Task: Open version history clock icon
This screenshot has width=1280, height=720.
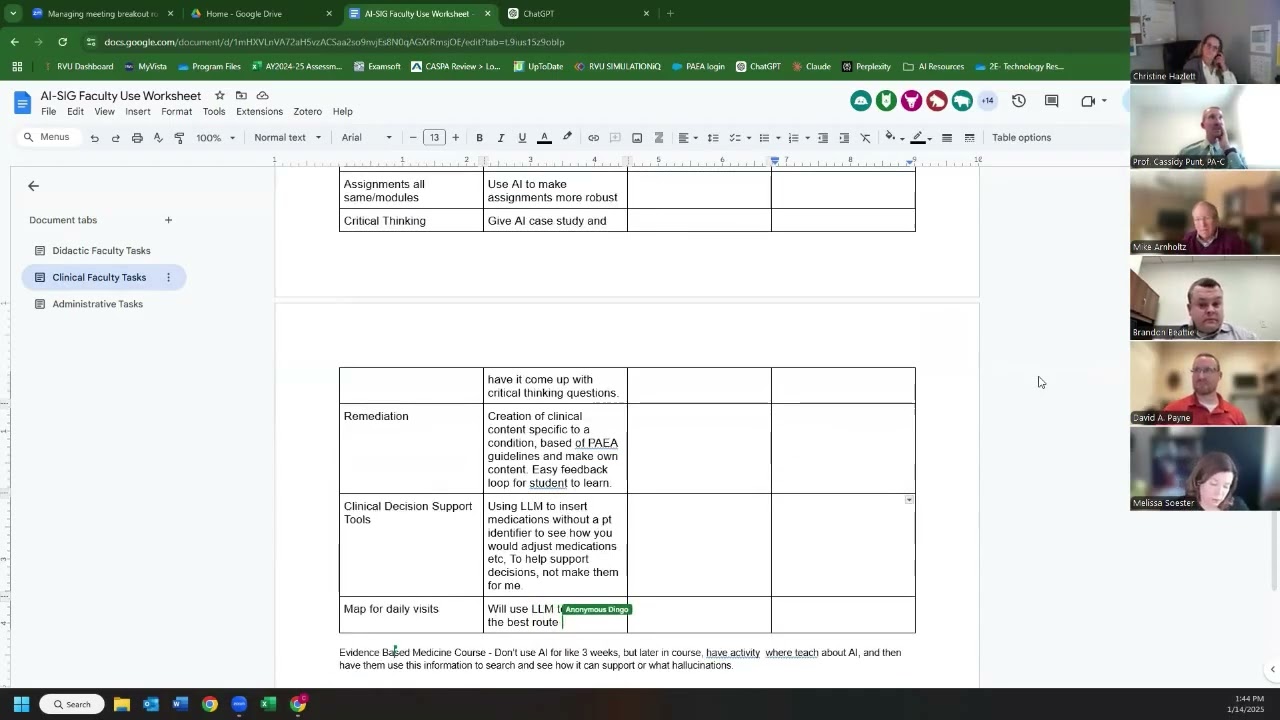Action: tap(1019, 101)
